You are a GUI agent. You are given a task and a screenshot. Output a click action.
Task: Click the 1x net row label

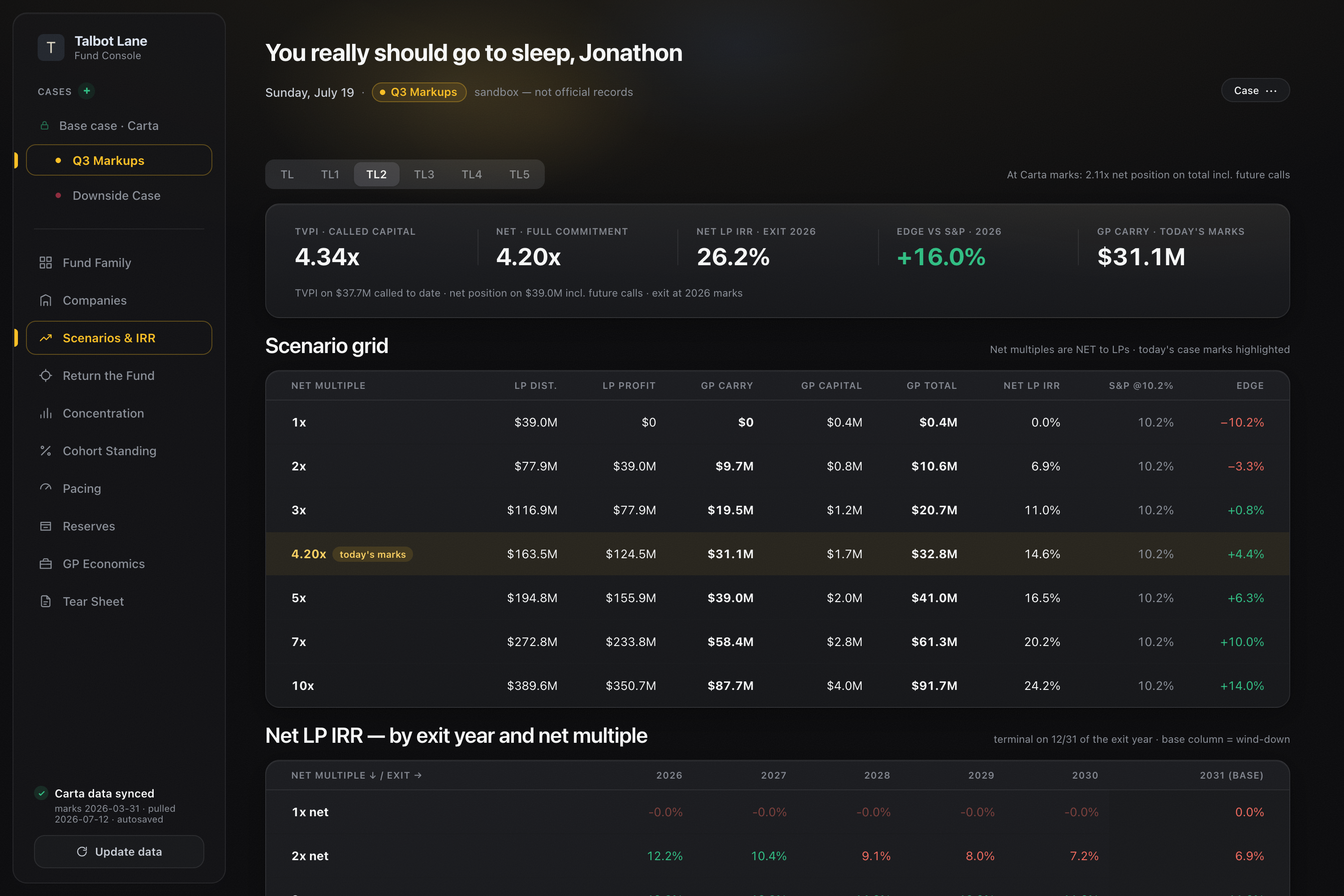click(x=310, y=812)
